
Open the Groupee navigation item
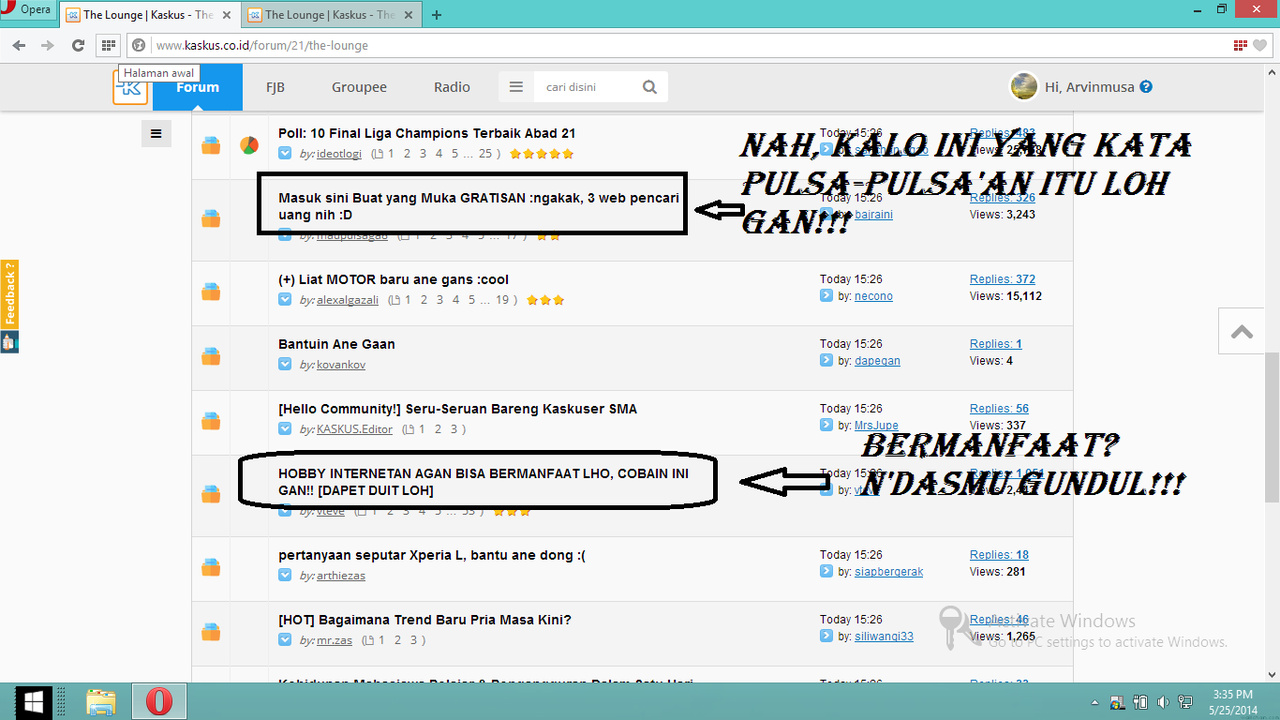(359, 87)
